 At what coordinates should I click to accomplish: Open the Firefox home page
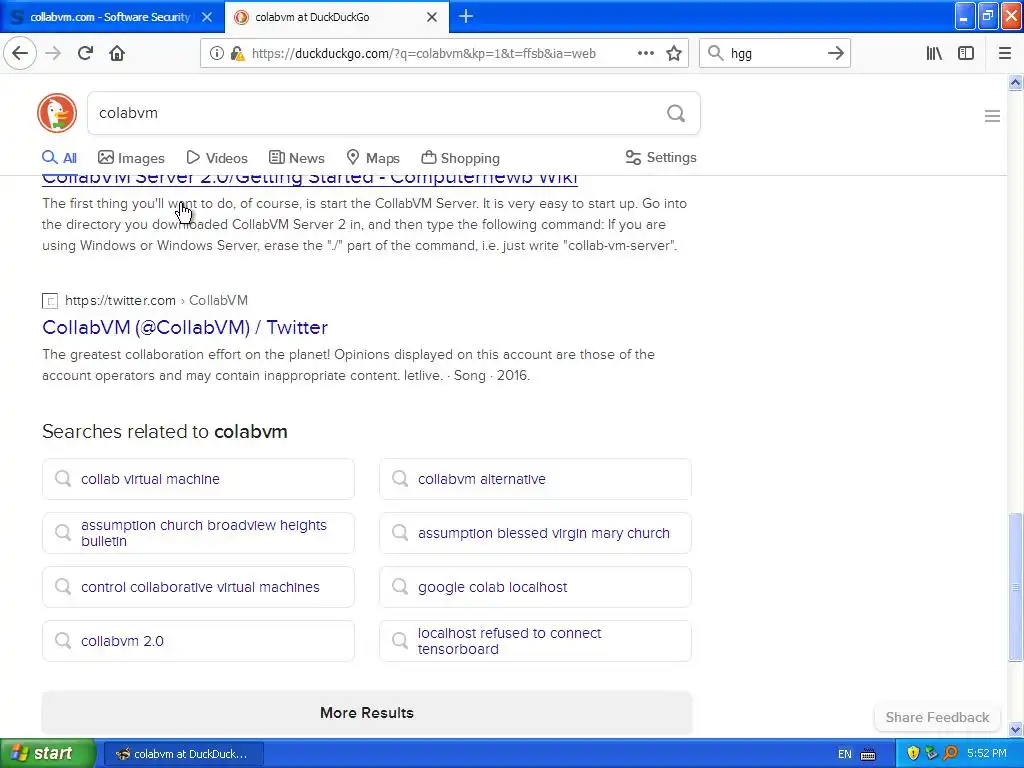click(x=117, y=53)
